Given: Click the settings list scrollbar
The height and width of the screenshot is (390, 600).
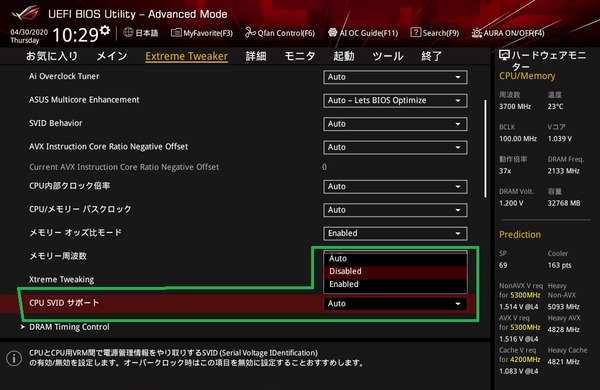Looking at the screenshot, I should click(486, 148).
